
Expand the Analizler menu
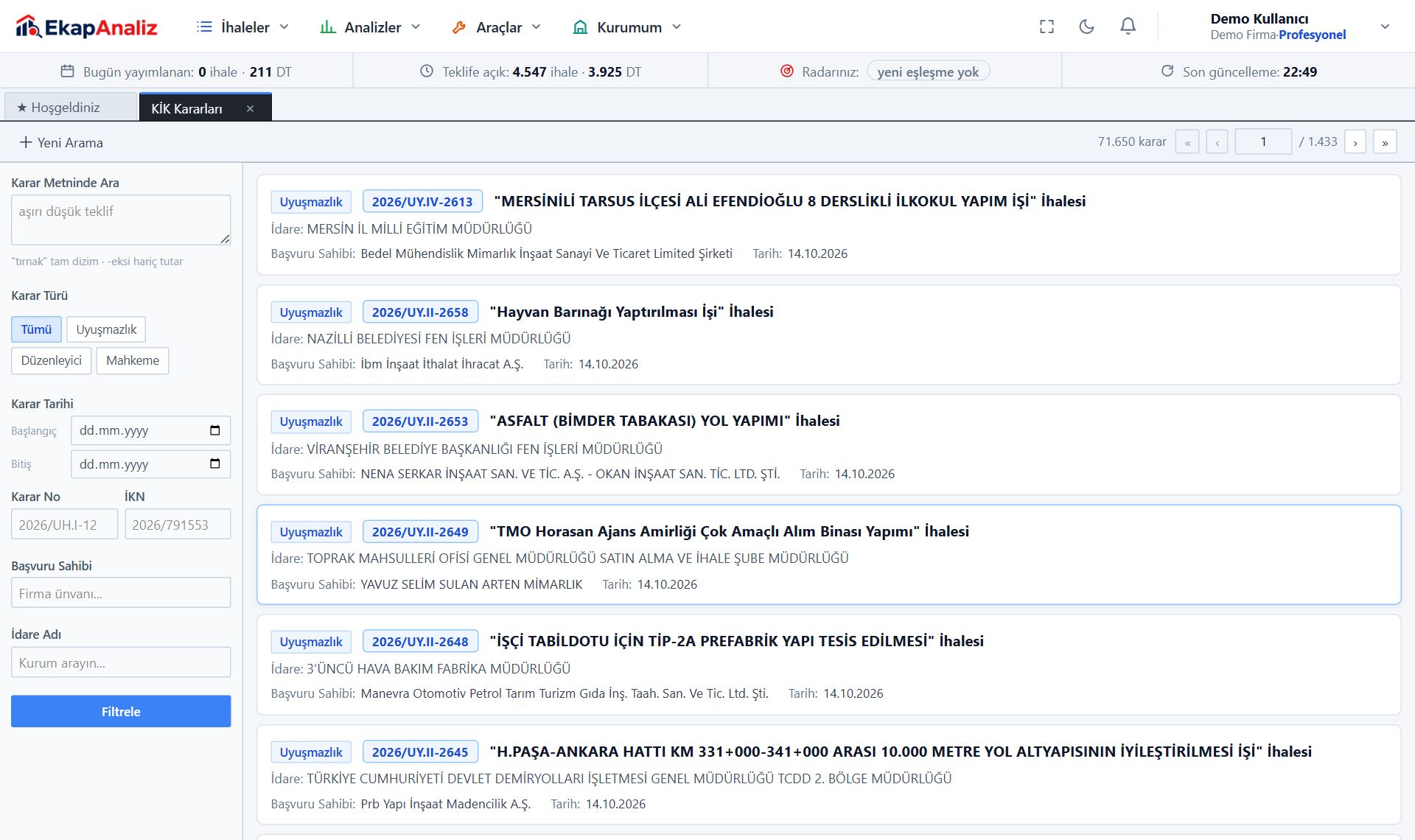[x=369, y=27]
